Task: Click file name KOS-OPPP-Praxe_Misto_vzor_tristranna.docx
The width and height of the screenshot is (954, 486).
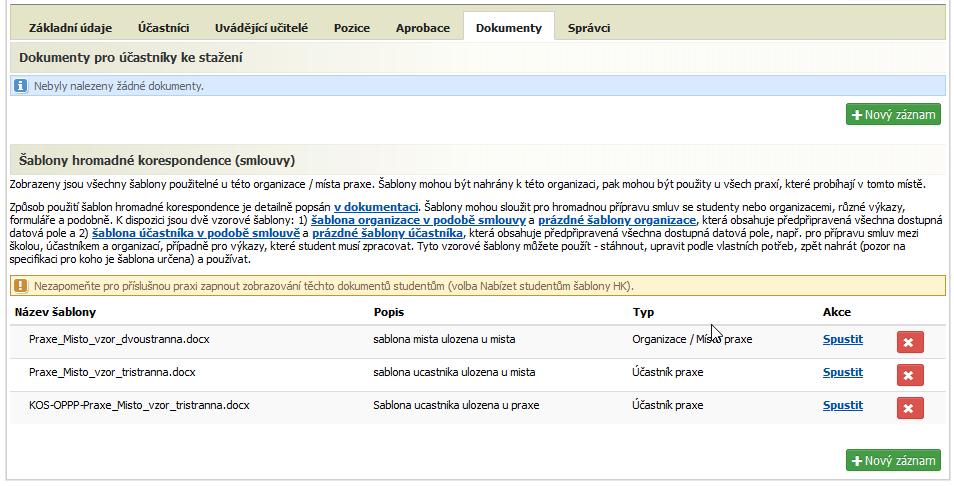Action: coord(139,405)
